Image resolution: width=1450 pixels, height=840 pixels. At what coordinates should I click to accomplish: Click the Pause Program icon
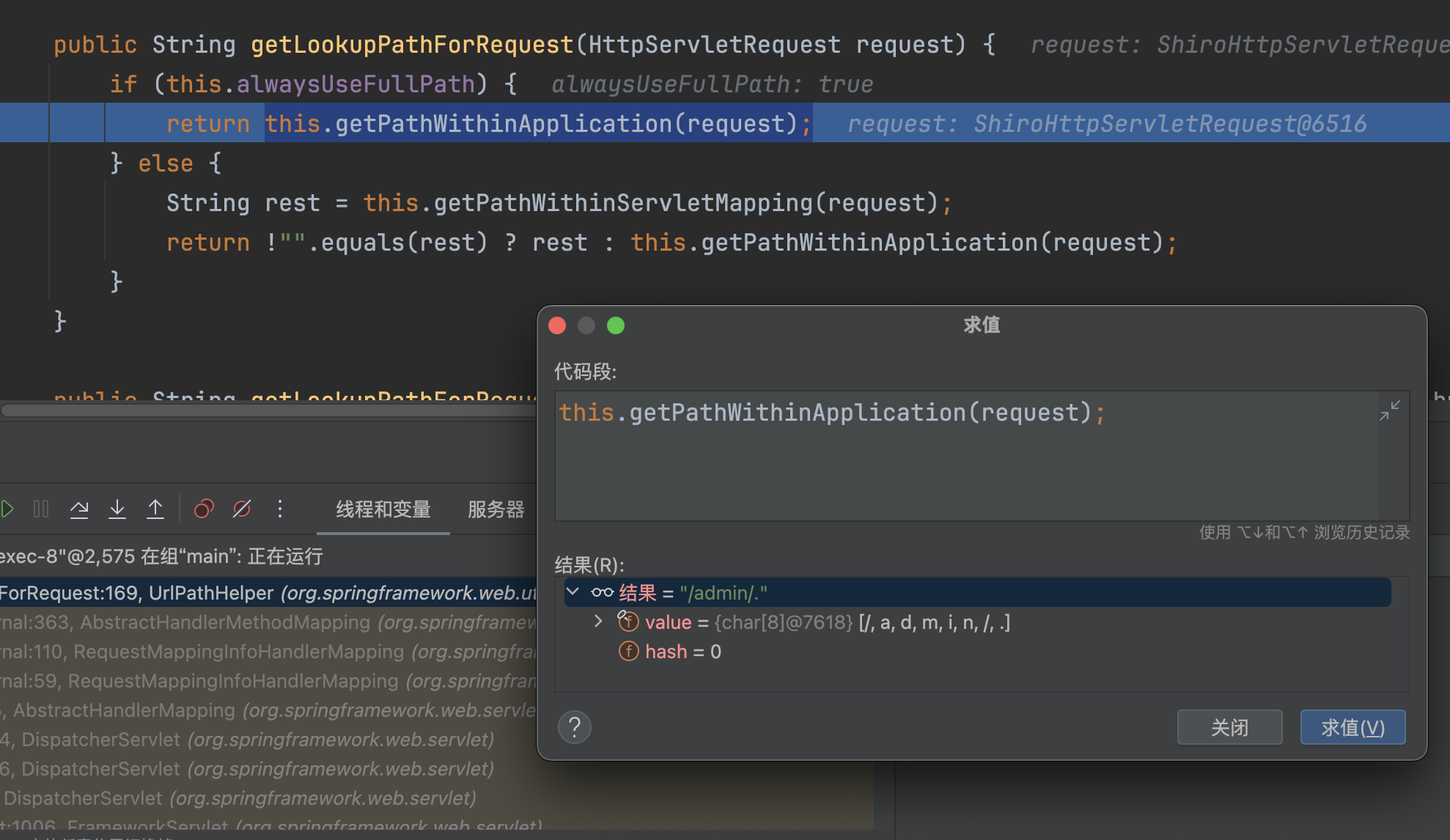coord(41,509)
